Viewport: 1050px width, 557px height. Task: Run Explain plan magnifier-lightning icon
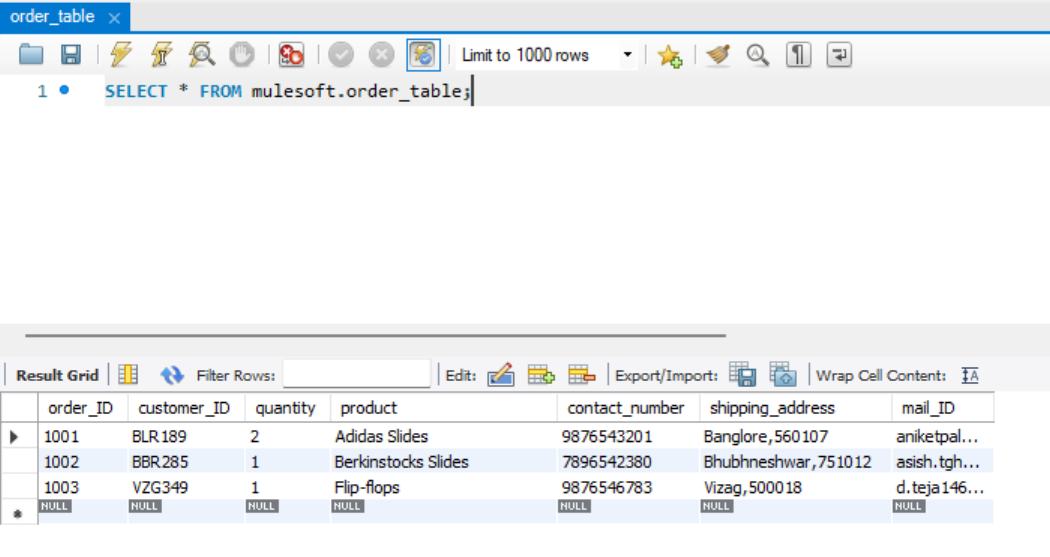[201, 55]
